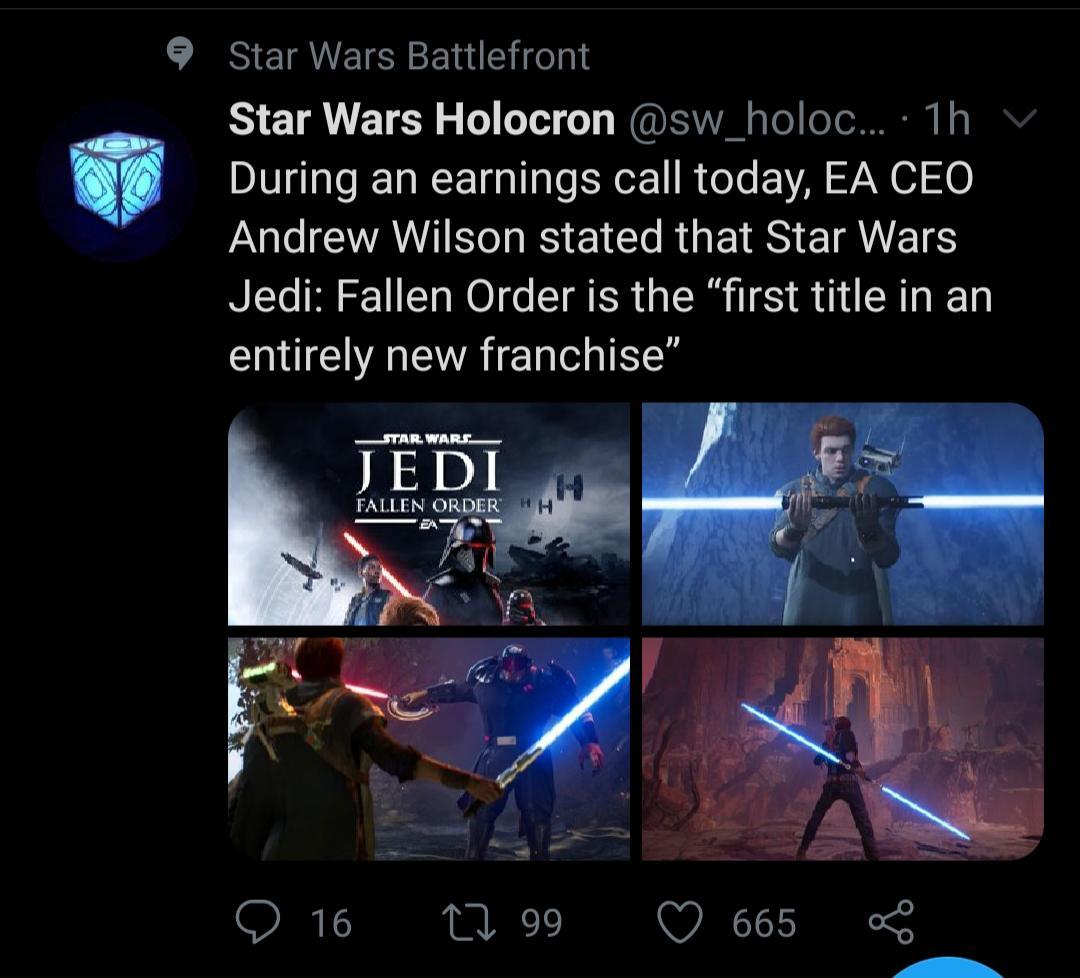Screen dimensions: 1080x978
Task: Open the Jedi Fallen Order title card image
Action: (x=430, y=513)
